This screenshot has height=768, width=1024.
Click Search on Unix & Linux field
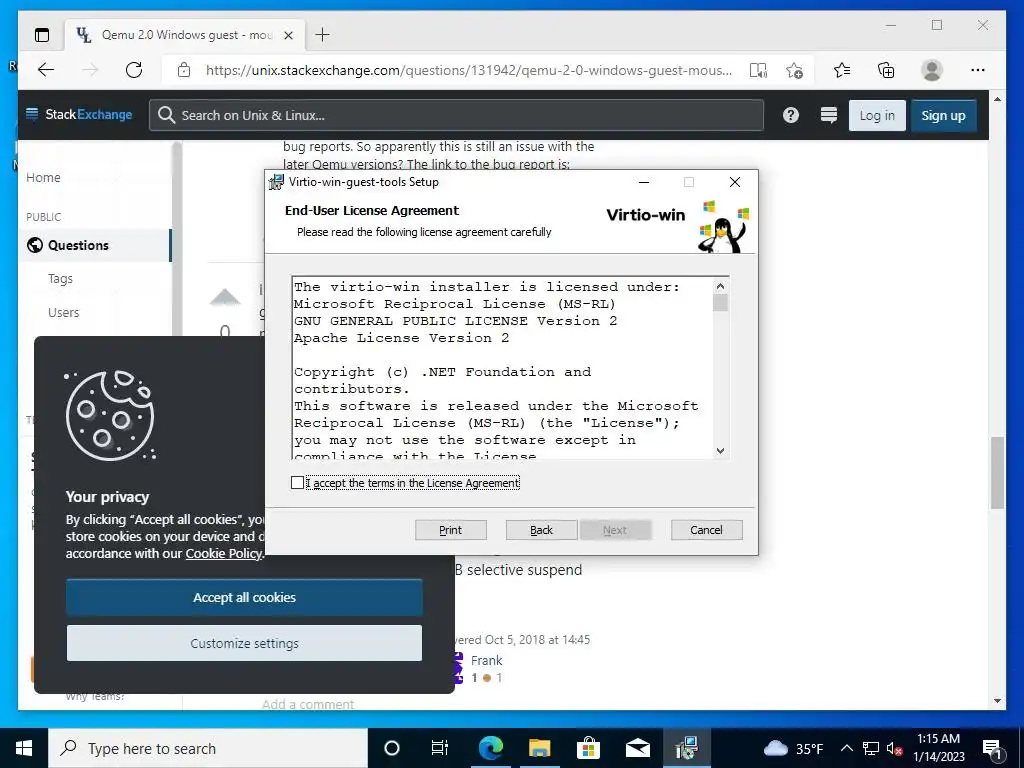click(x=456, y=115)
